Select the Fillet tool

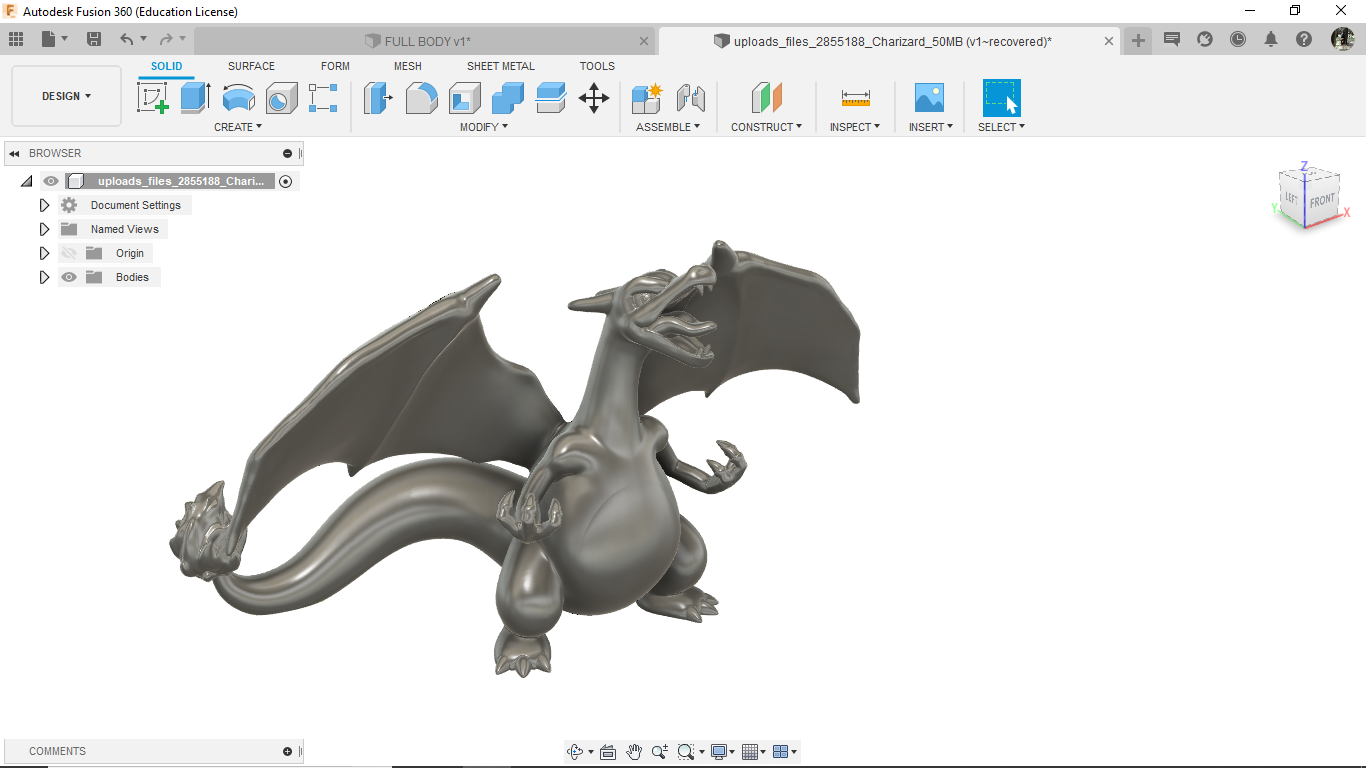click(x=421, y=98)
